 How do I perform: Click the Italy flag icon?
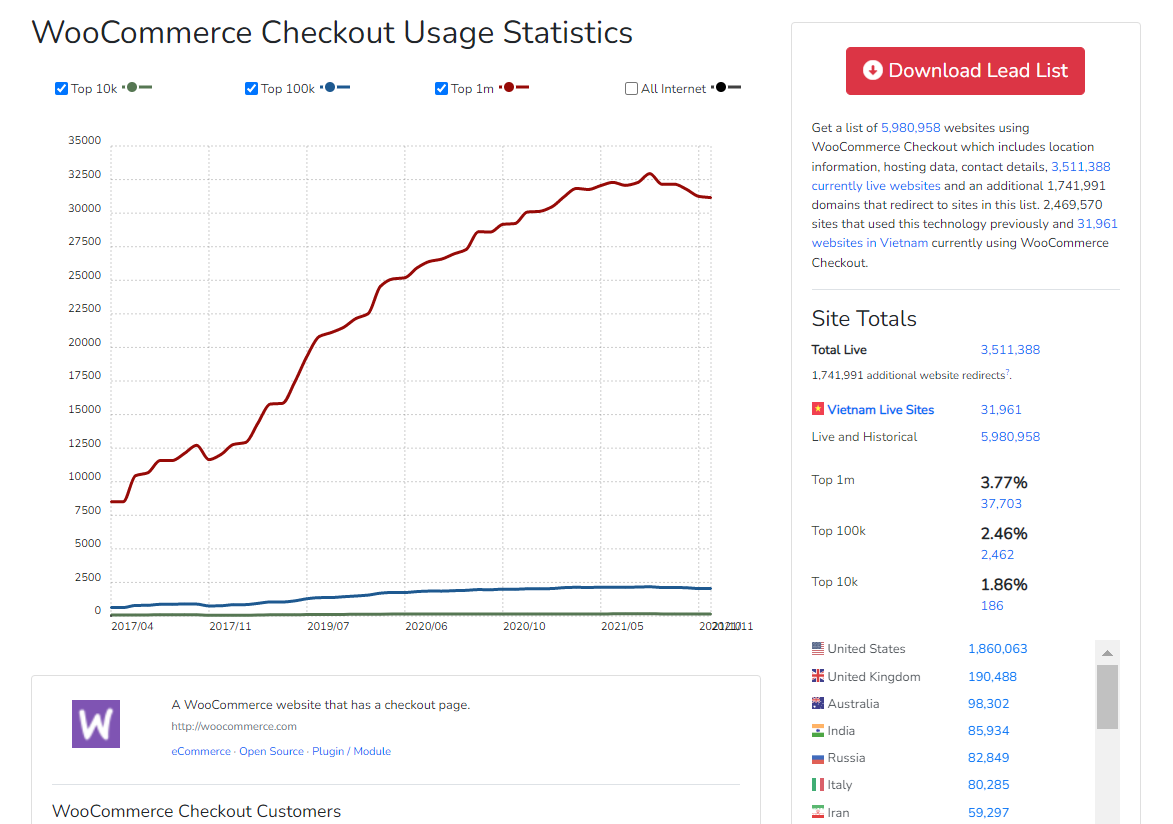818,784
